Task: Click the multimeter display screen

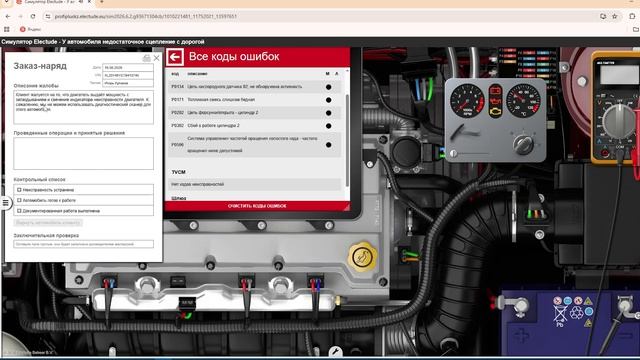Action: click(x=619, y=75)
